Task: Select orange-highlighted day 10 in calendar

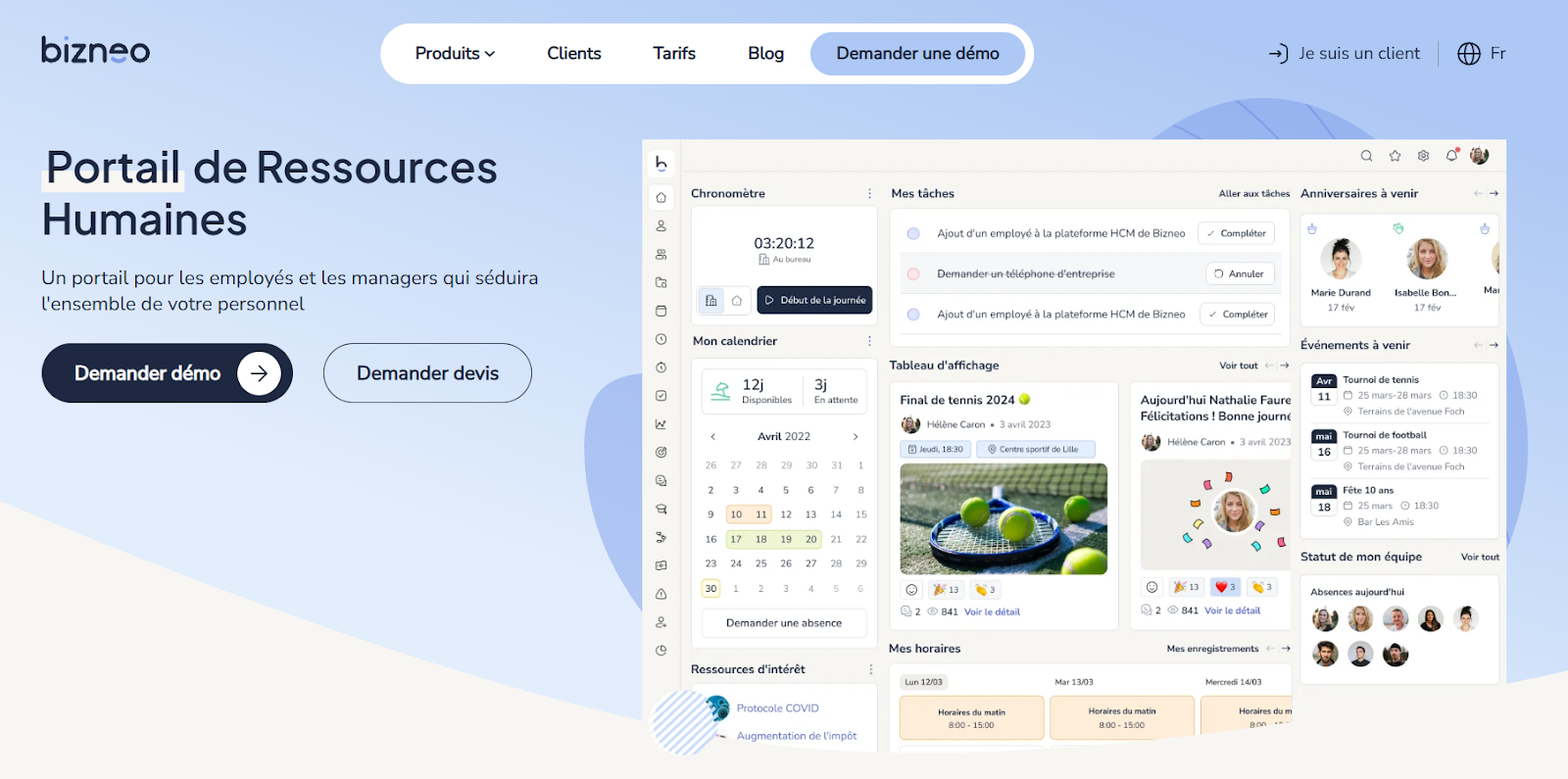Action: (736, 514)
